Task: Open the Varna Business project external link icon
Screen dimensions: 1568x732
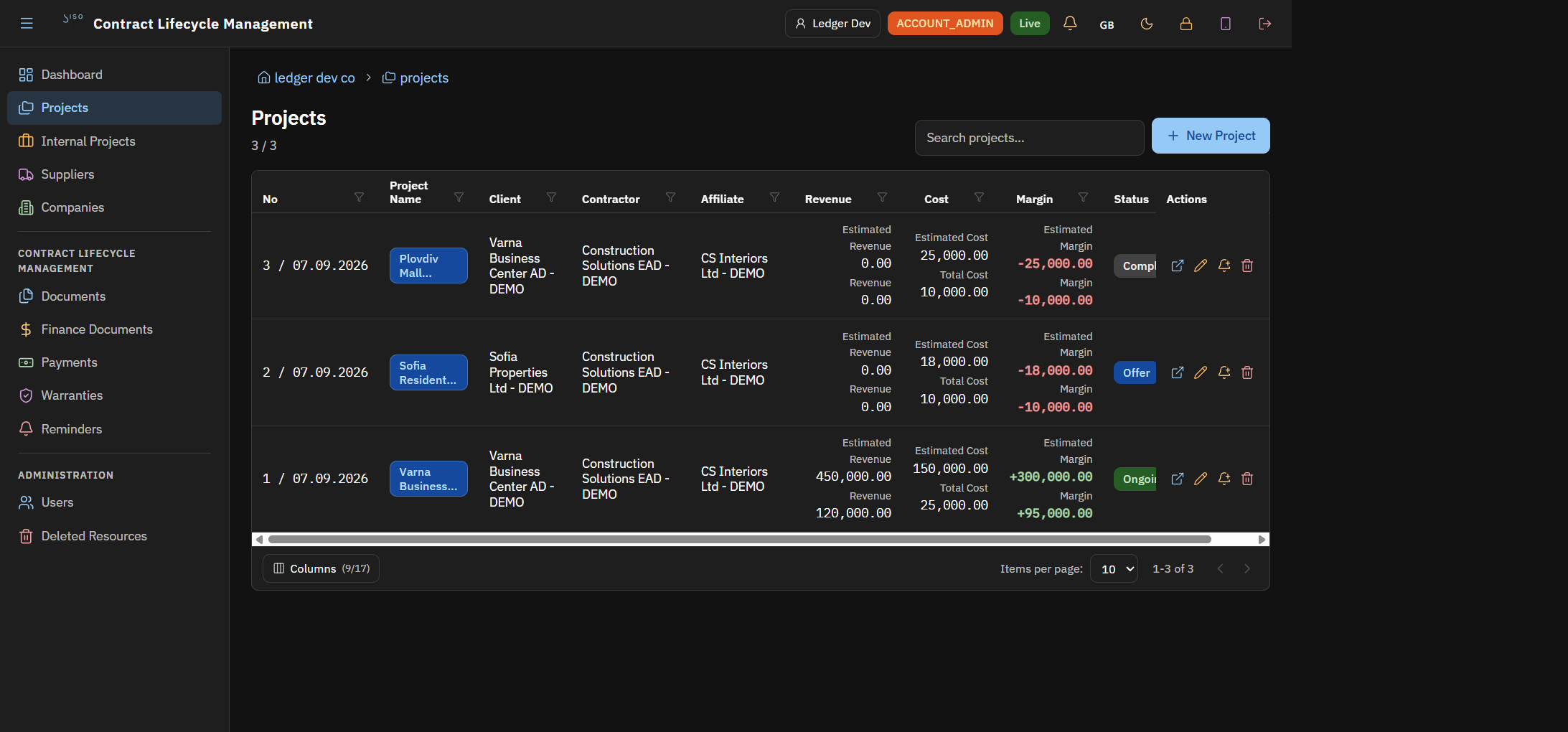Action: [x=1178, y=479]
